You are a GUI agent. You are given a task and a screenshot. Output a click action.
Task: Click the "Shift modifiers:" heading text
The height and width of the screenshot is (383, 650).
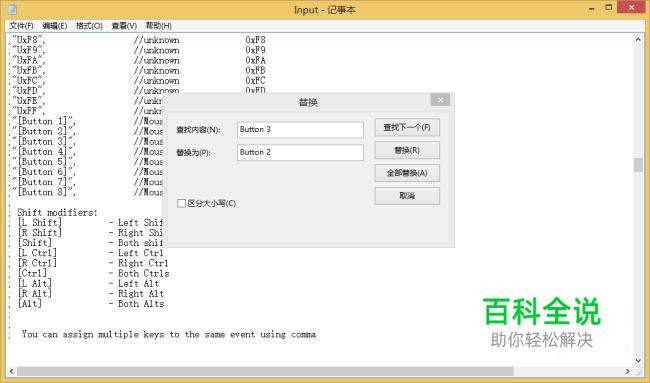57,212
